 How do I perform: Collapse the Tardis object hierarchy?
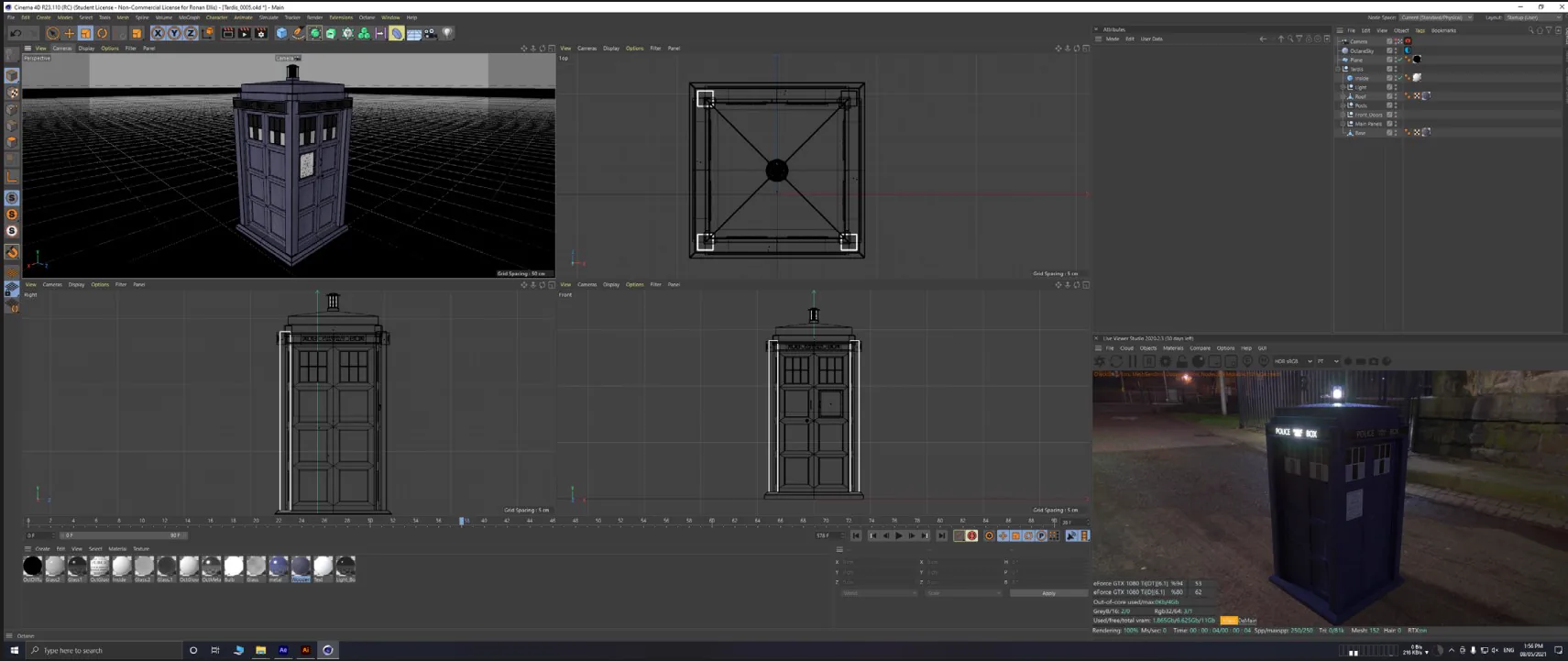[1338, 69]
